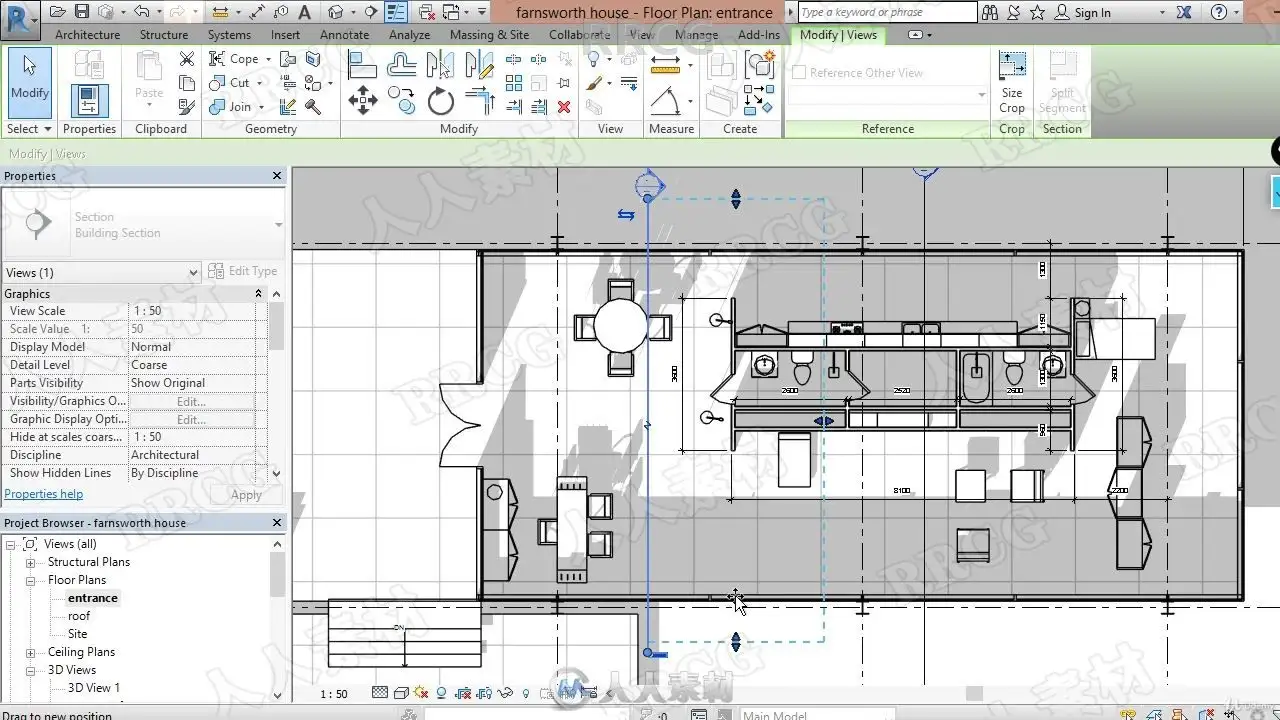
Task: Click Edit button for Graphic Display Options
Action: [x=191, y=419]
